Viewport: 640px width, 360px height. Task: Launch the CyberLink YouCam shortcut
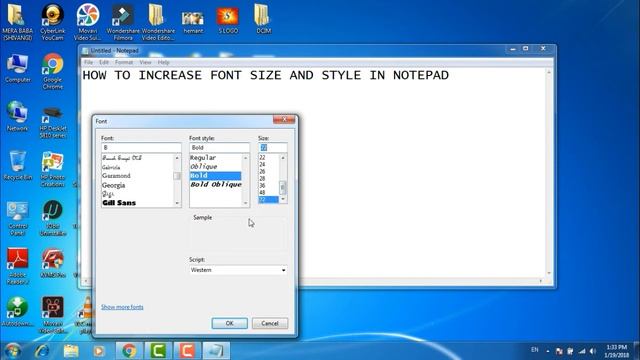click(52, 21)
